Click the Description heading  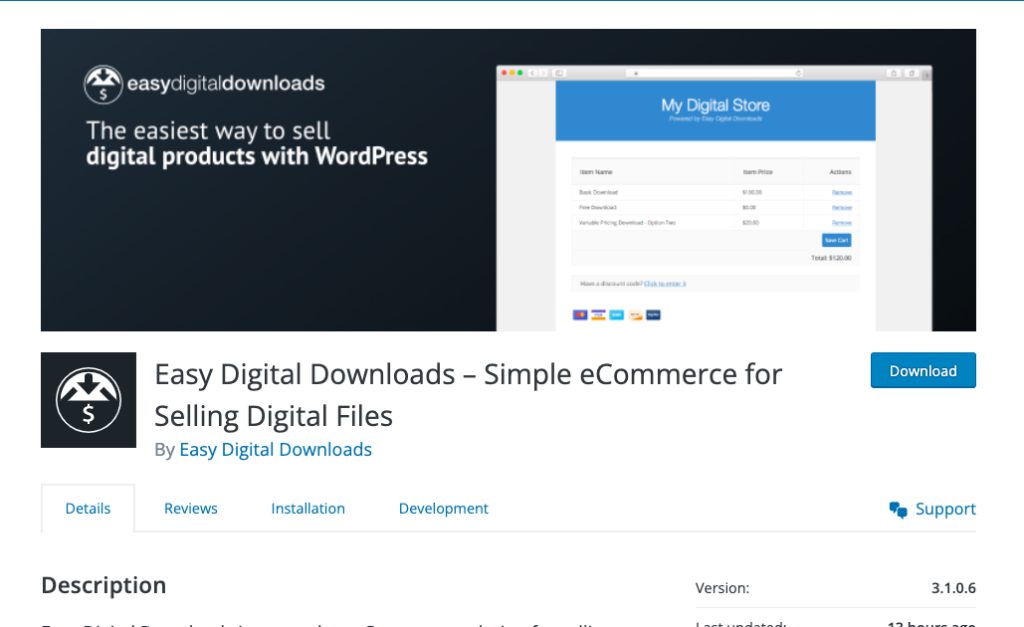coord(104,585)
